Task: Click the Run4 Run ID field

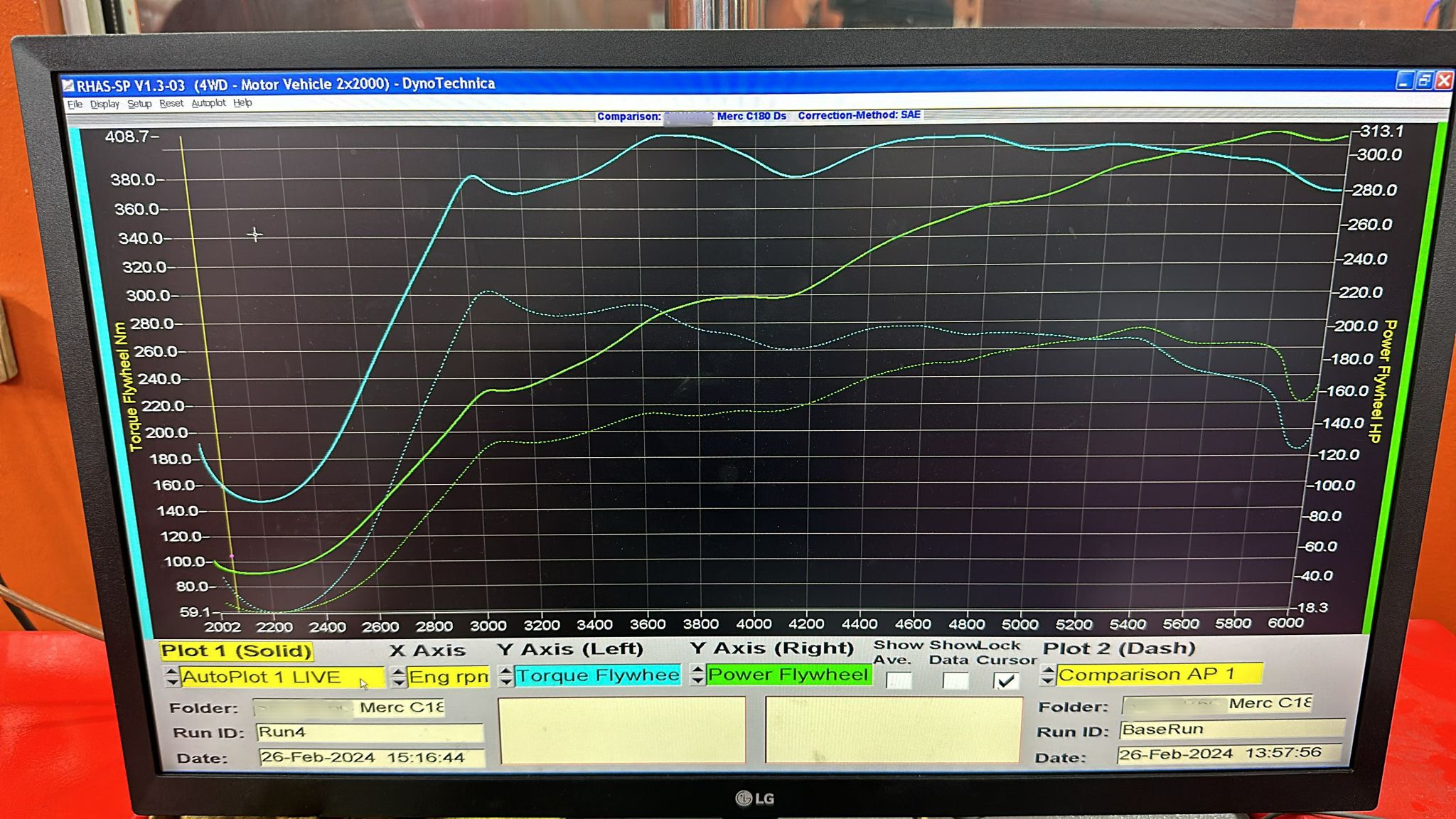Action: tap(370, 732)
